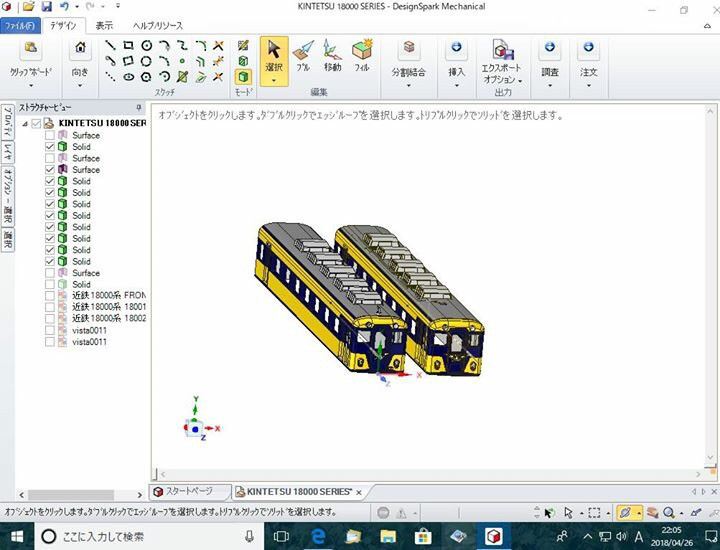
Task: Open the ファイル menu tab
Action: tap(20, 26)
